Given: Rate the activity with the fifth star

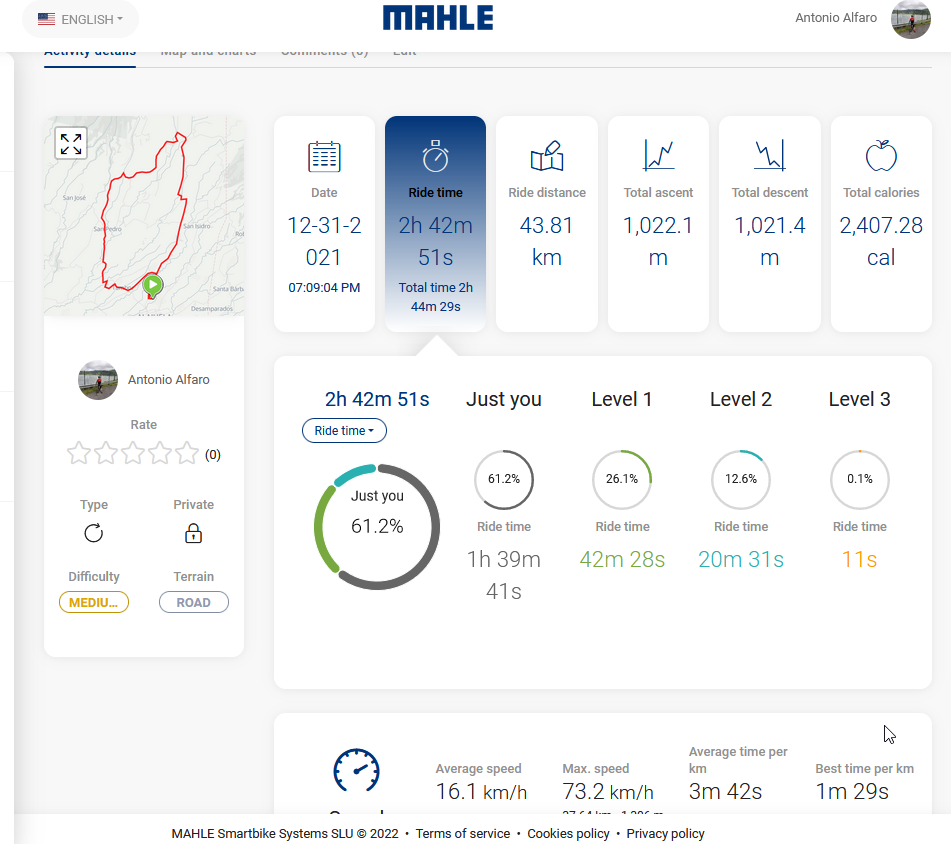Looking at the screenshot, I should [187, 453].
